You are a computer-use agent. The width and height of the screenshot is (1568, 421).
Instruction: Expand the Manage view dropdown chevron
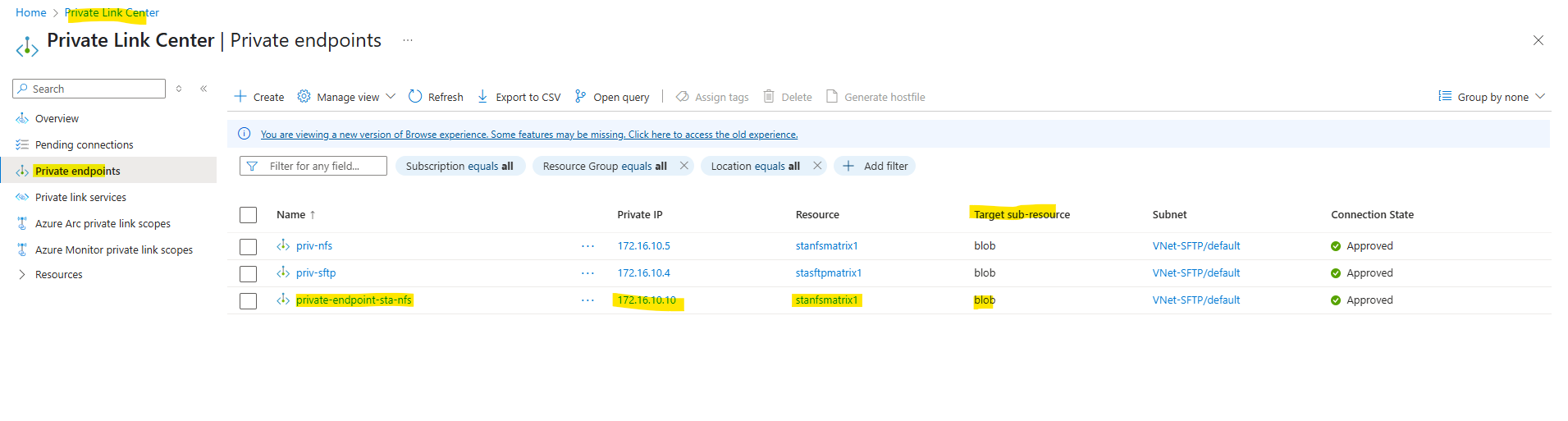point(391,96)
